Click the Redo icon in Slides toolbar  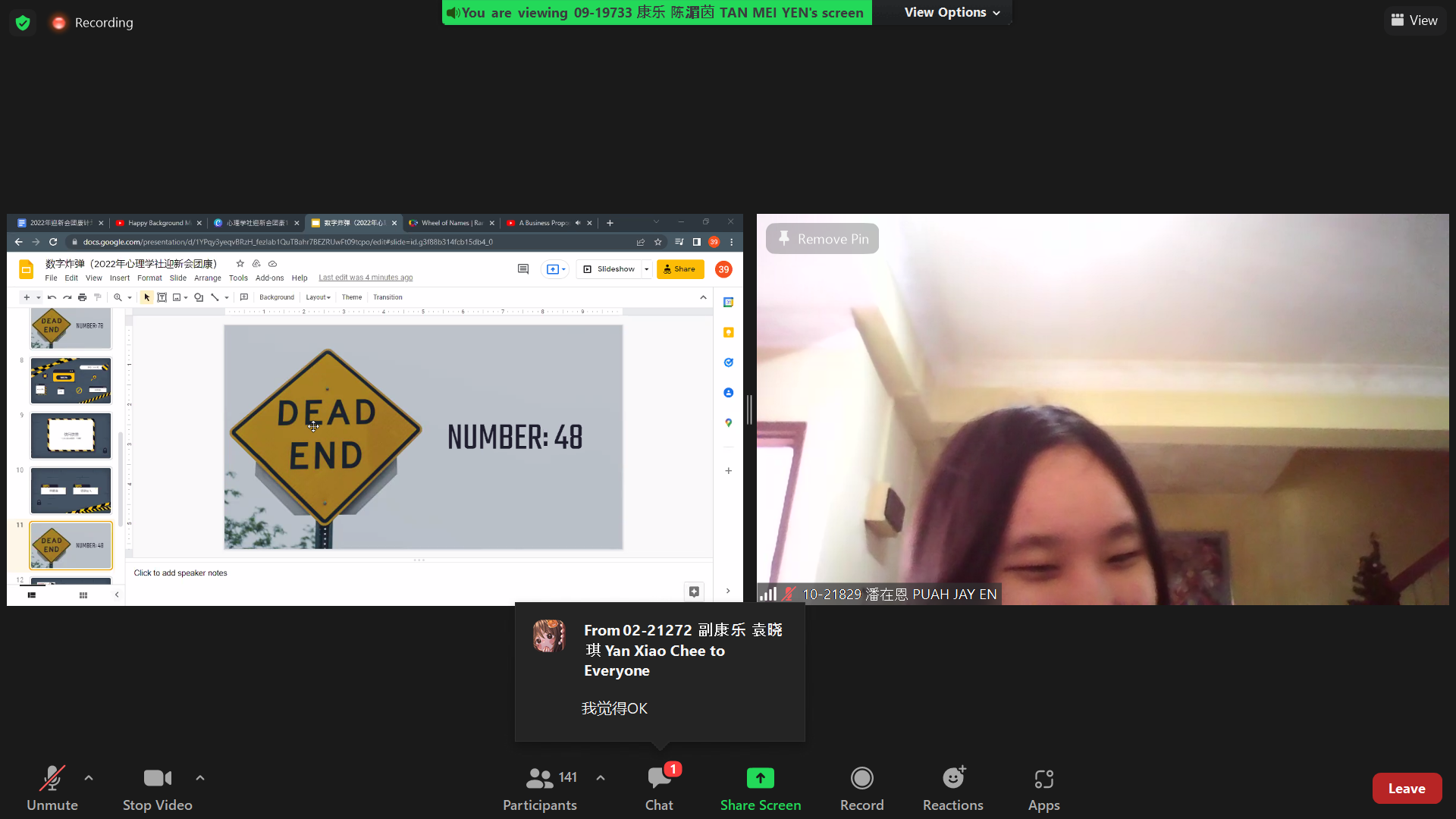[x=67, y=297]
